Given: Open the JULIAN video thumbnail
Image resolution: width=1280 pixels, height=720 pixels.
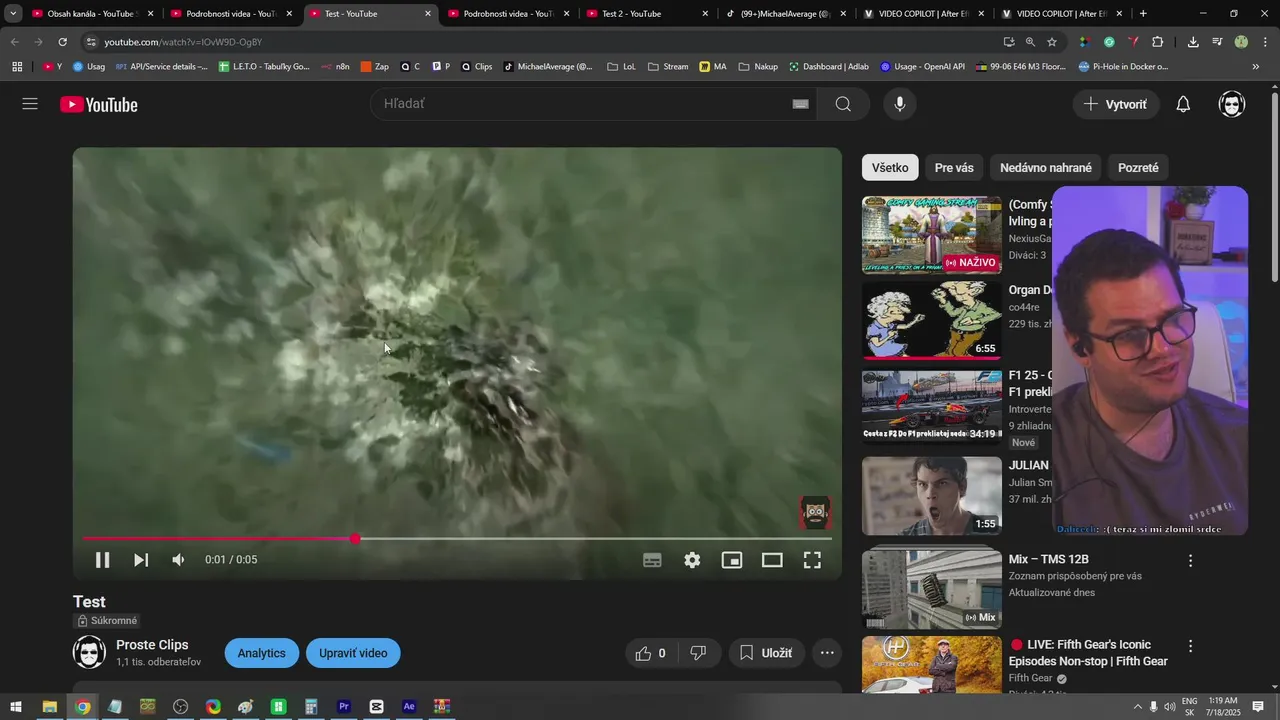Looking at the screenshot, I should [x=932, y=496].
